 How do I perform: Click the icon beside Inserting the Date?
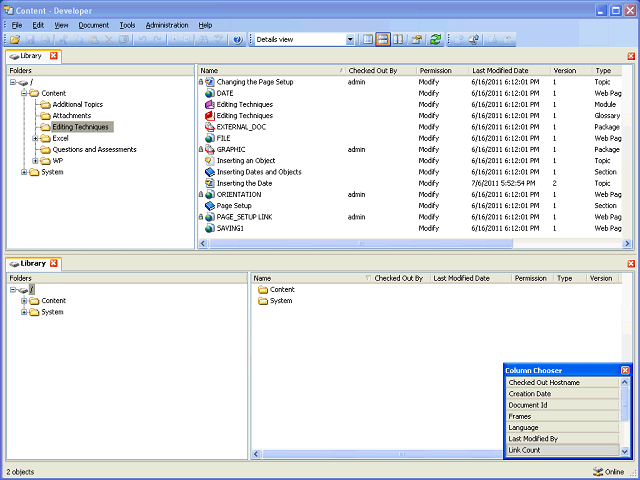point(209,183)
